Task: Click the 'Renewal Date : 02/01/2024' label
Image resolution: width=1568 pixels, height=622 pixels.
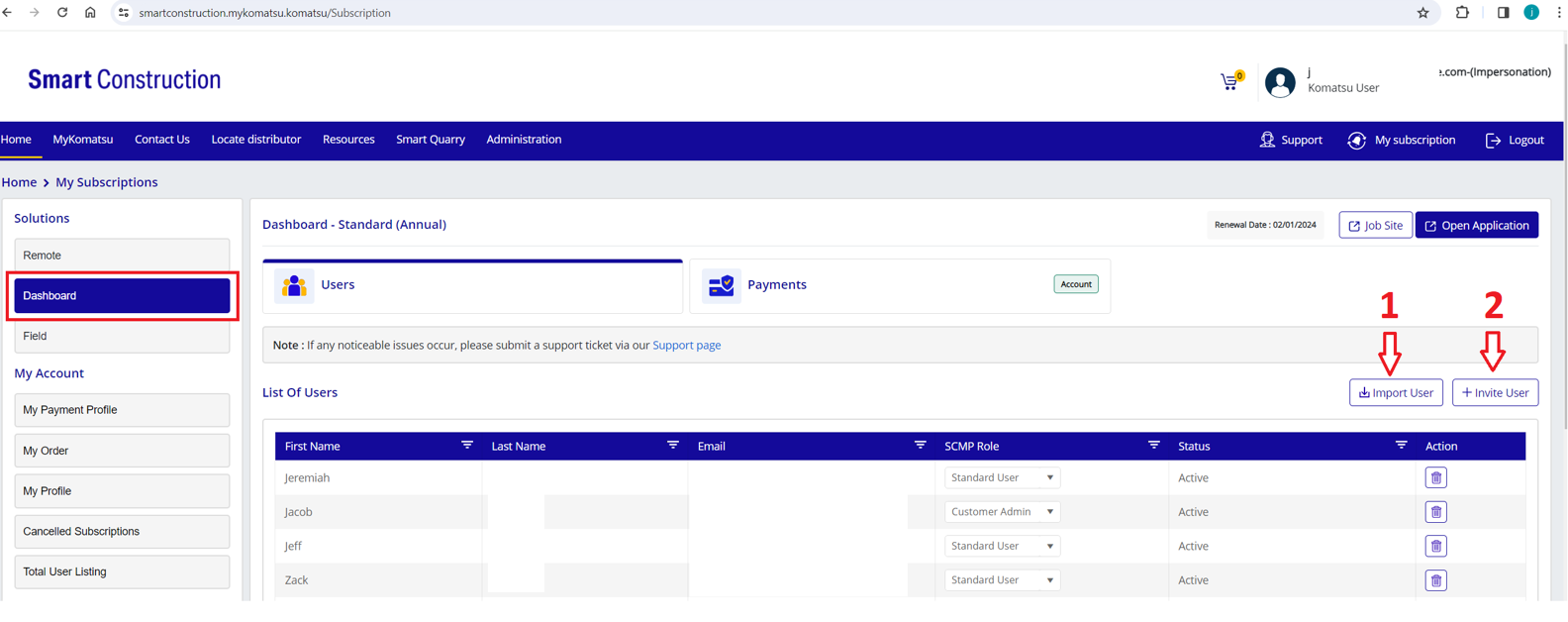Action: 1265,225
